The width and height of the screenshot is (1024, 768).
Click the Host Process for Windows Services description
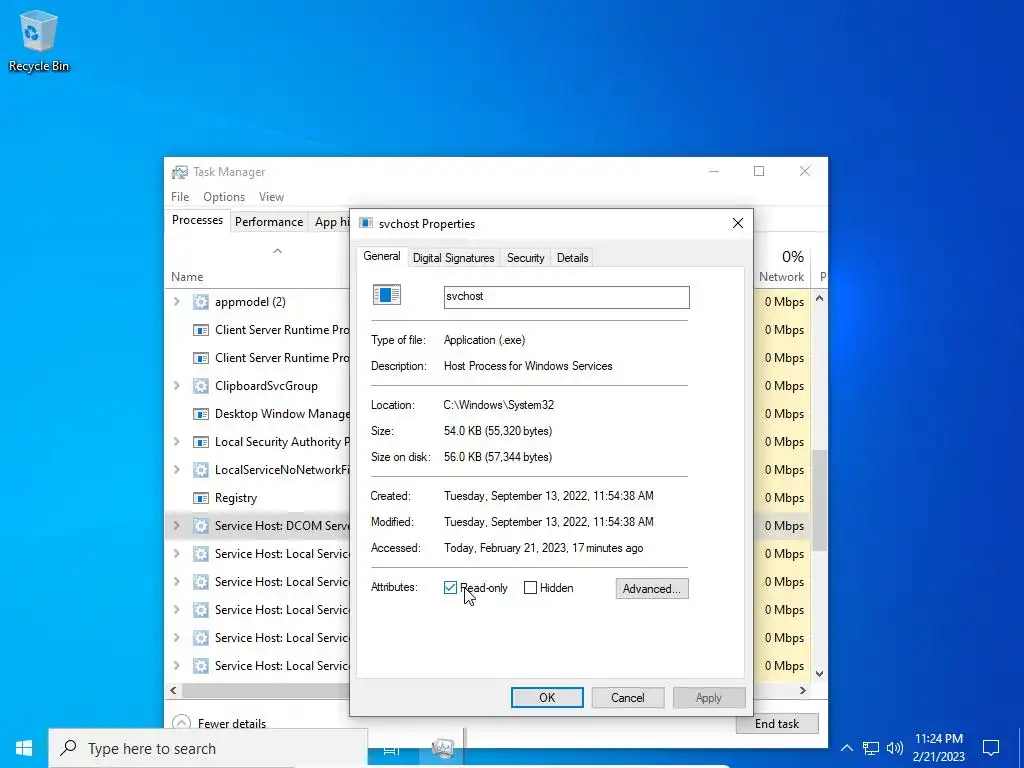[528, 366]
